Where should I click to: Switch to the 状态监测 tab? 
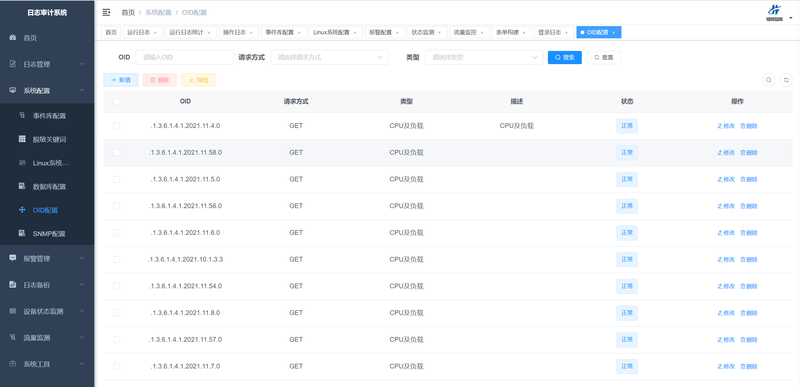(427, 33)
